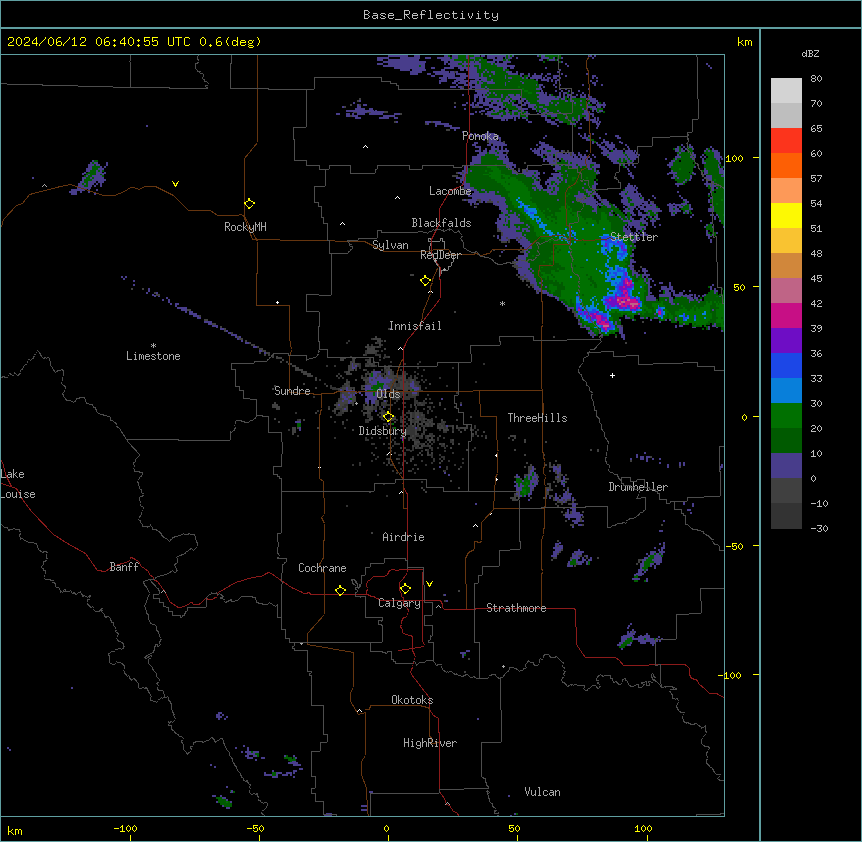
Task: Click the 80 dBZ light gray swatch
Action: pyautogui.click(x=786, y=91)
